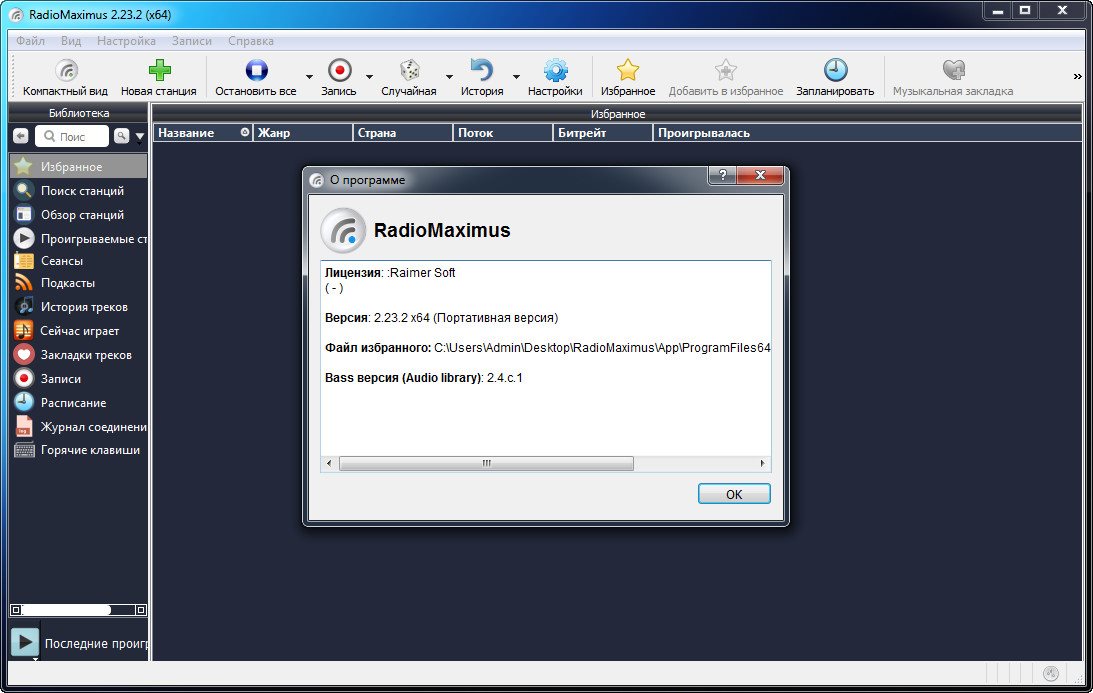Switch to Compact view (Компактный вид)
Image resolution: width=1093 pixels, height=693 pixels.
(66, 77)
